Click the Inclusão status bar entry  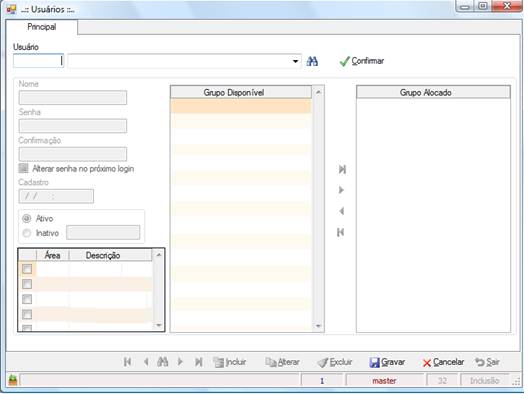click(x=485, y=381)
